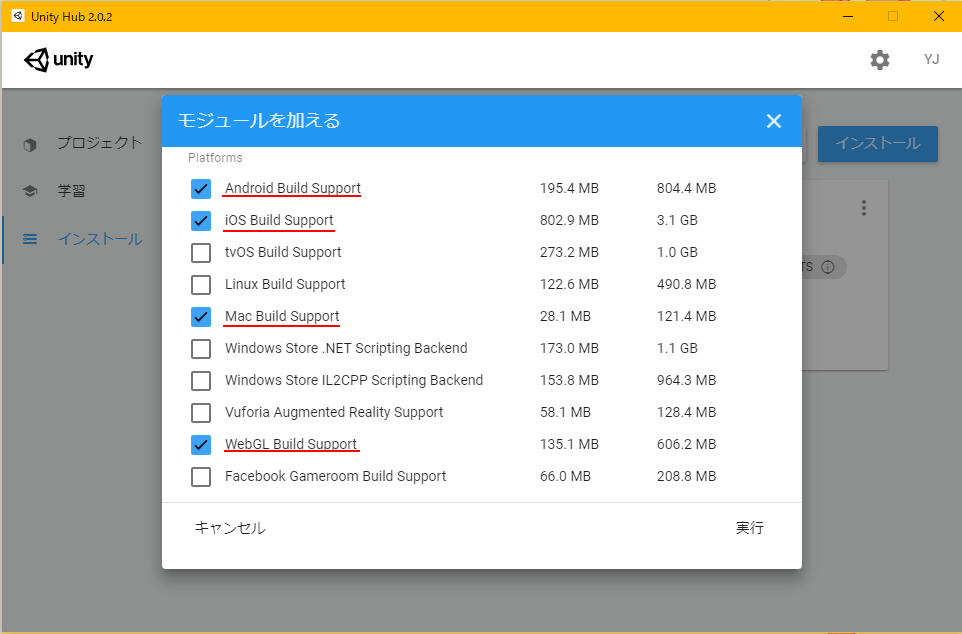Click the blue インストール button
Screen dimensions: 962x634
(x=878, y=144)
